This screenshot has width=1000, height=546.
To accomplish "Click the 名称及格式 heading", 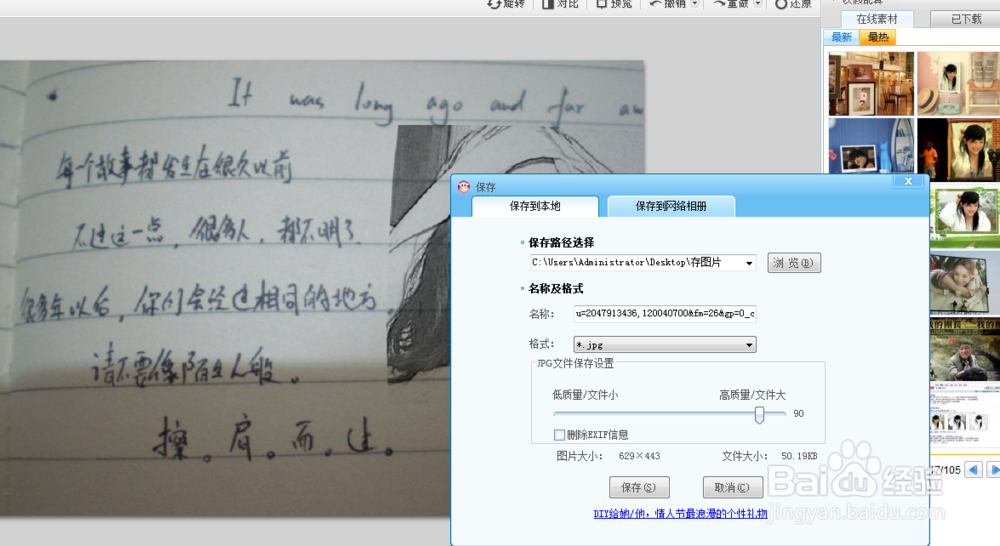I will click(555, 288).
